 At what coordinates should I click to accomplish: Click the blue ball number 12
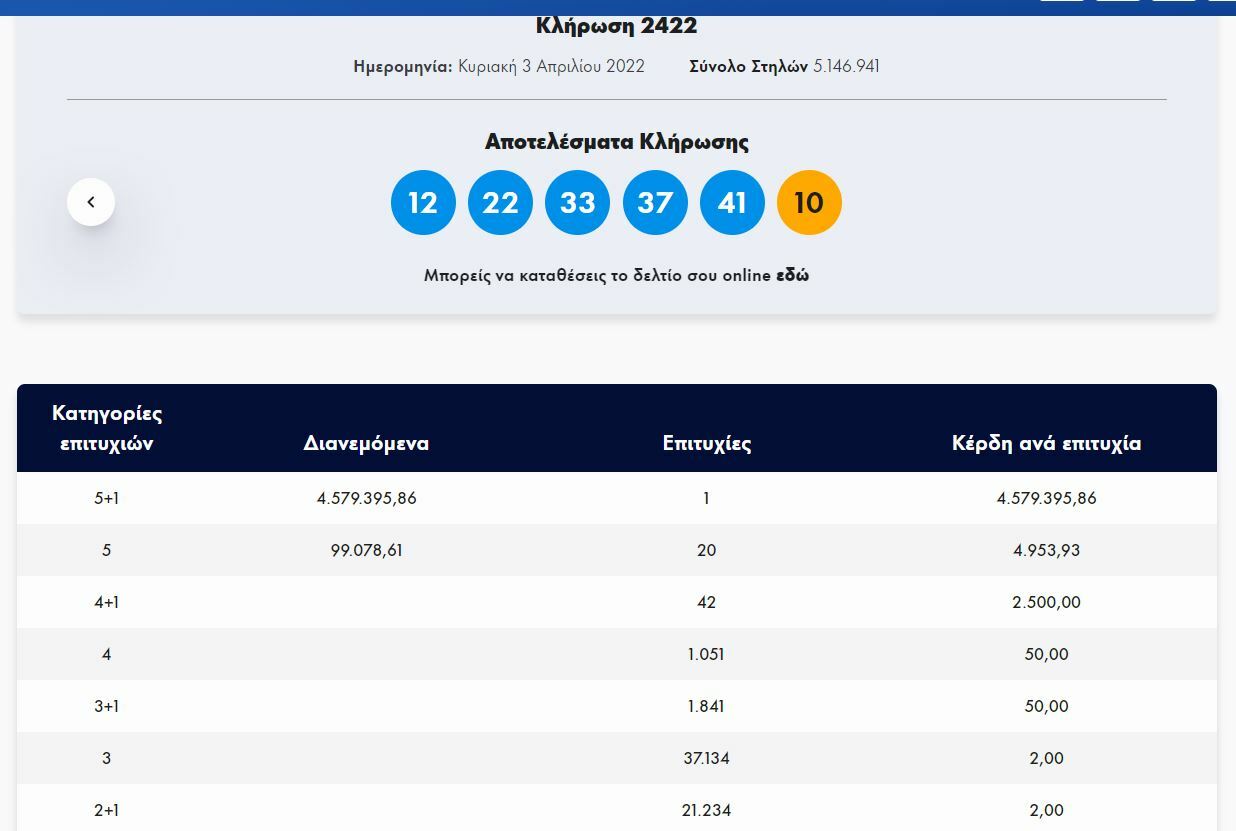(423, 203)
